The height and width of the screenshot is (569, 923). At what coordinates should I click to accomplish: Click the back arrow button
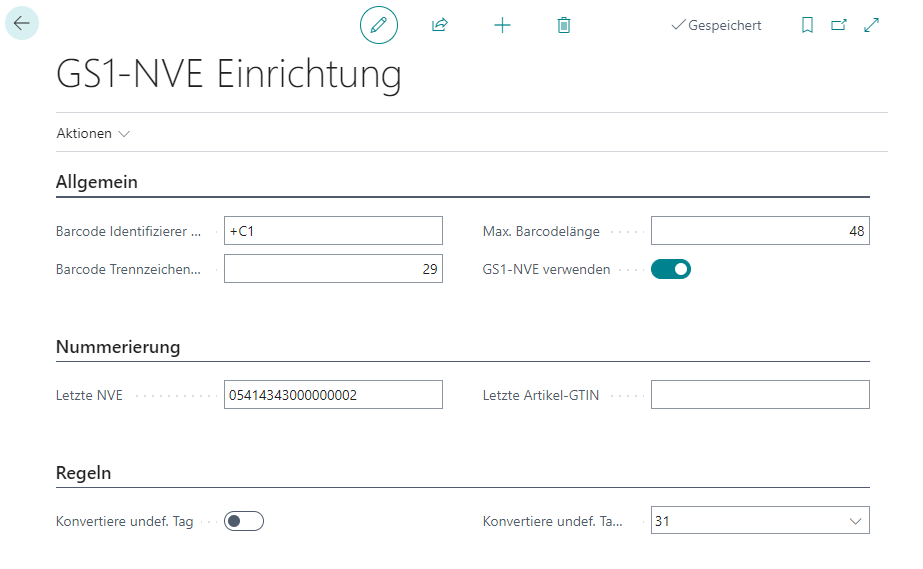point(22,23)
